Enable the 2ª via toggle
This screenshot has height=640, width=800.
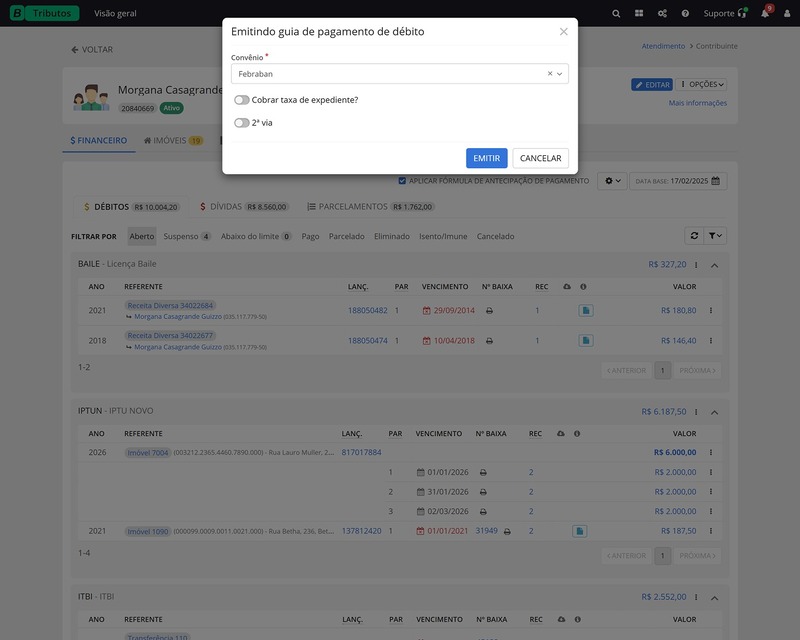(242, 123)
